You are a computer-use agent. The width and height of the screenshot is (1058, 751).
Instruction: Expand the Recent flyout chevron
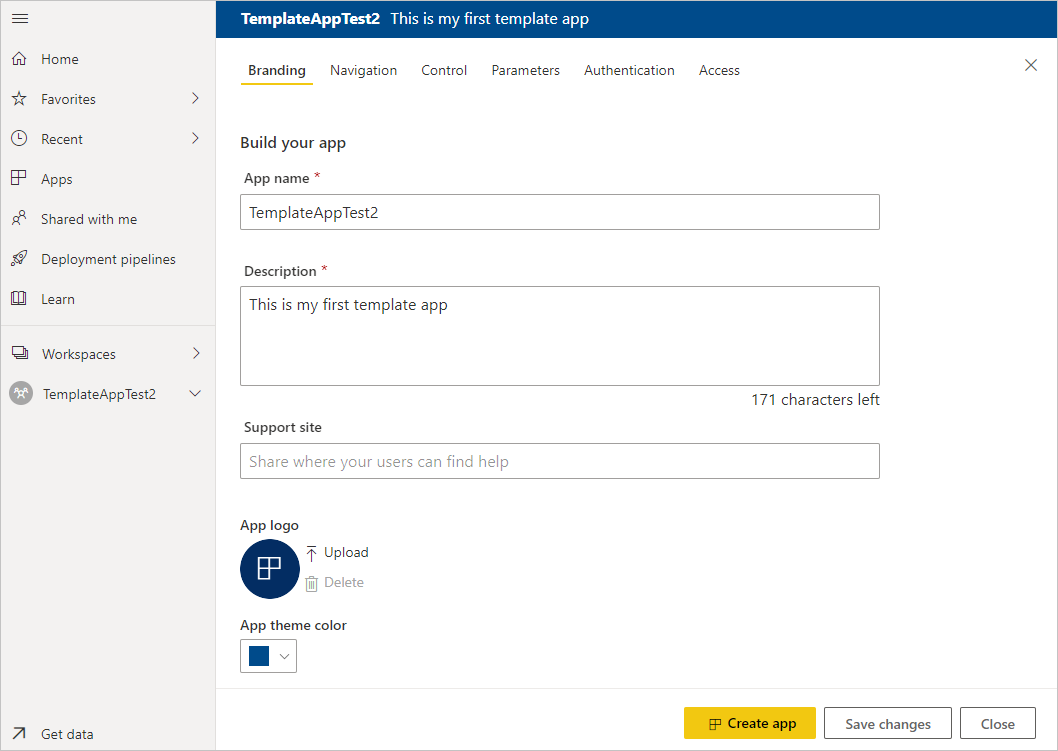tap(195, 139)
